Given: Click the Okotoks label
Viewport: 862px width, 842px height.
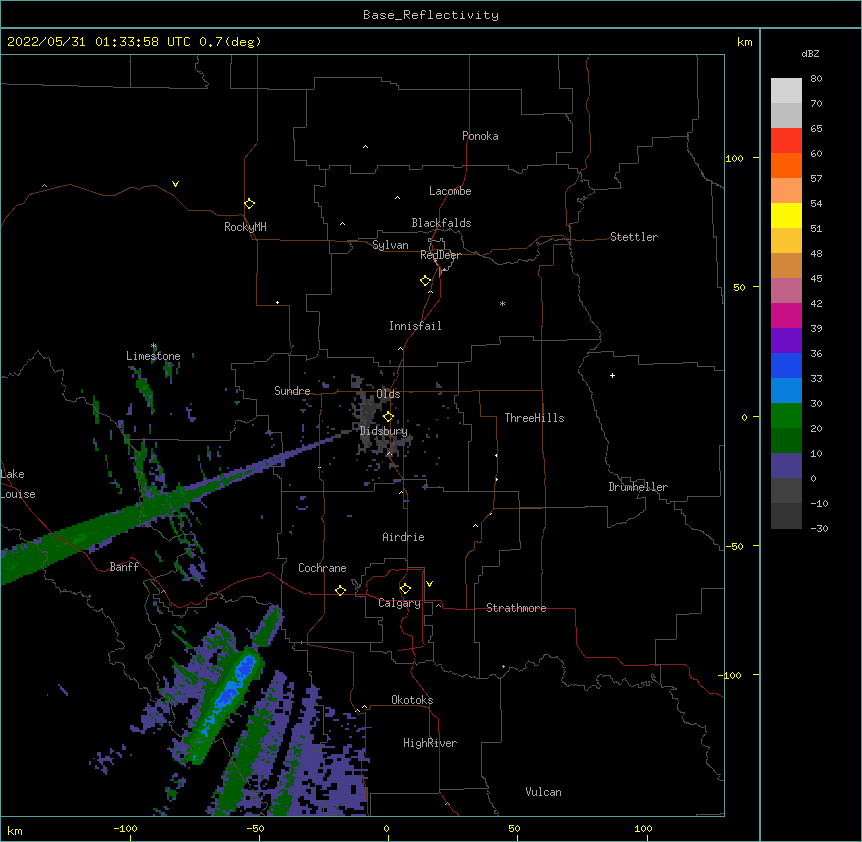Looking at the screenshot, I should tap(412, 700).
